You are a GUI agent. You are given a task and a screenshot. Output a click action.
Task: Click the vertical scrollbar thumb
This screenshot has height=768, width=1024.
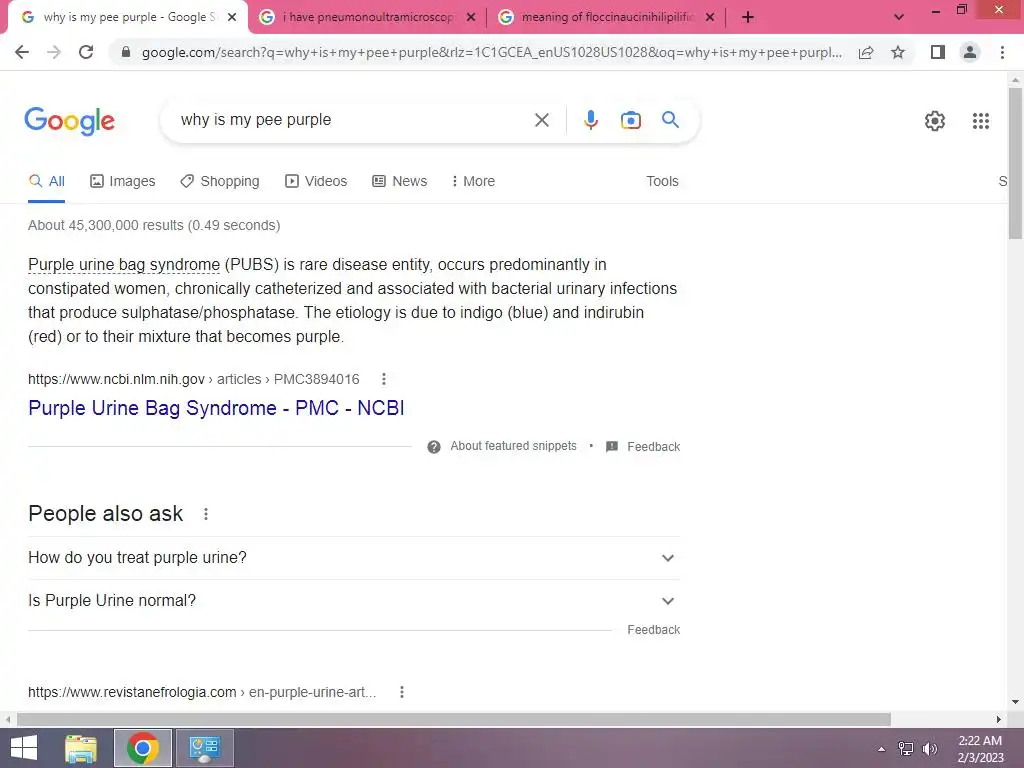click(1015, 163)
